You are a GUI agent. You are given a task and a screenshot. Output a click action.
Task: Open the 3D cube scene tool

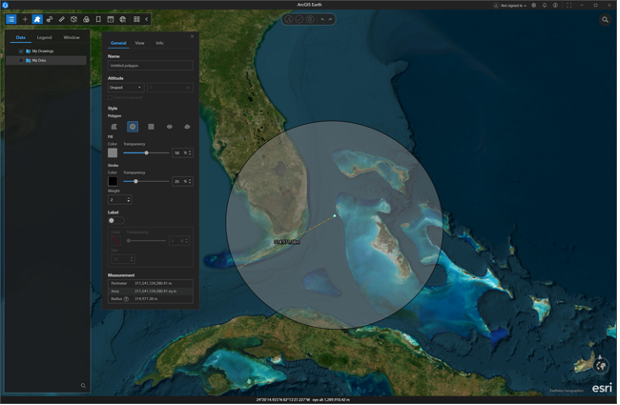pos(74,19)
